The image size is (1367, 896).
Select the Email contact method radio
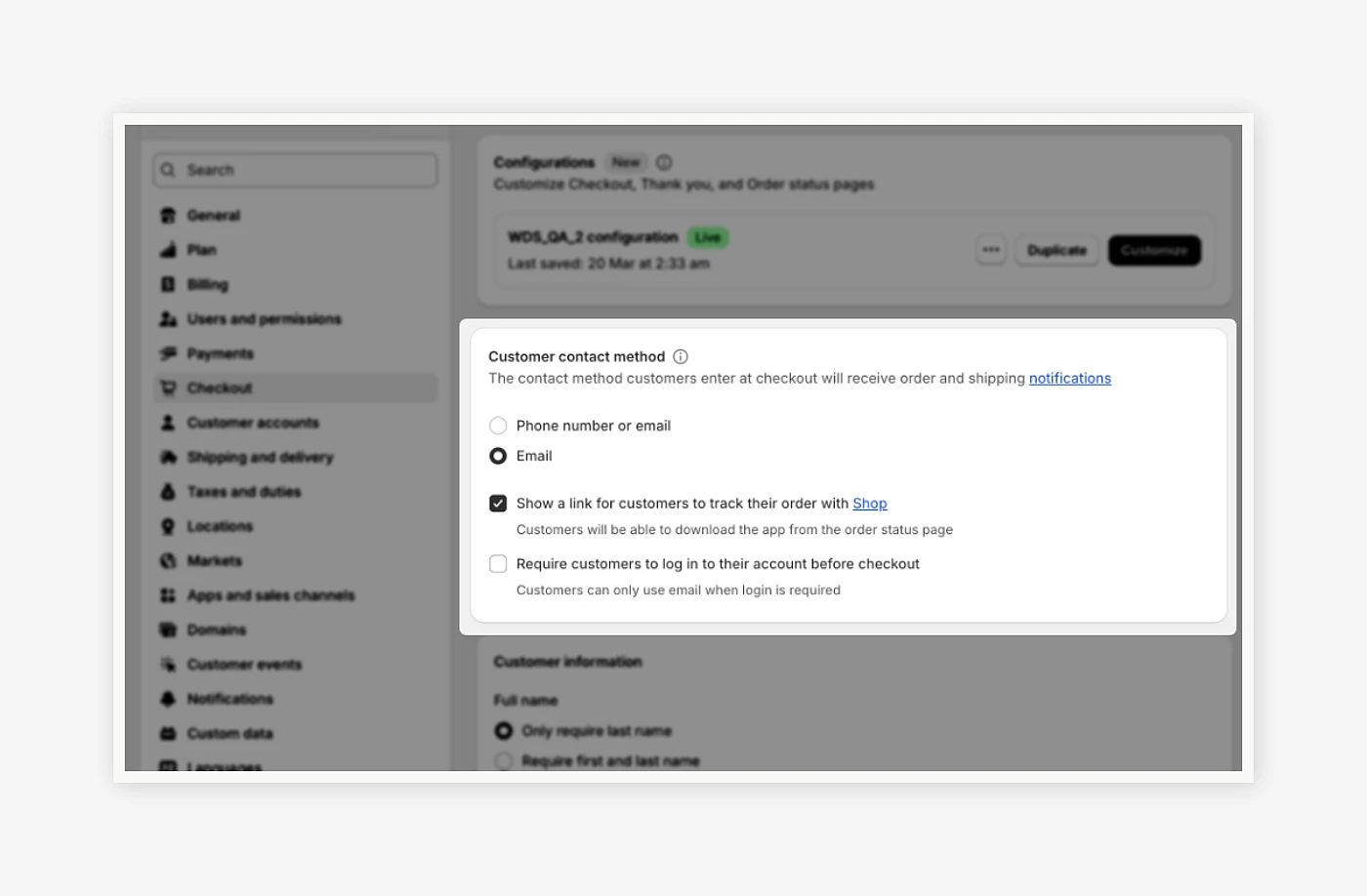pos(498,456)
